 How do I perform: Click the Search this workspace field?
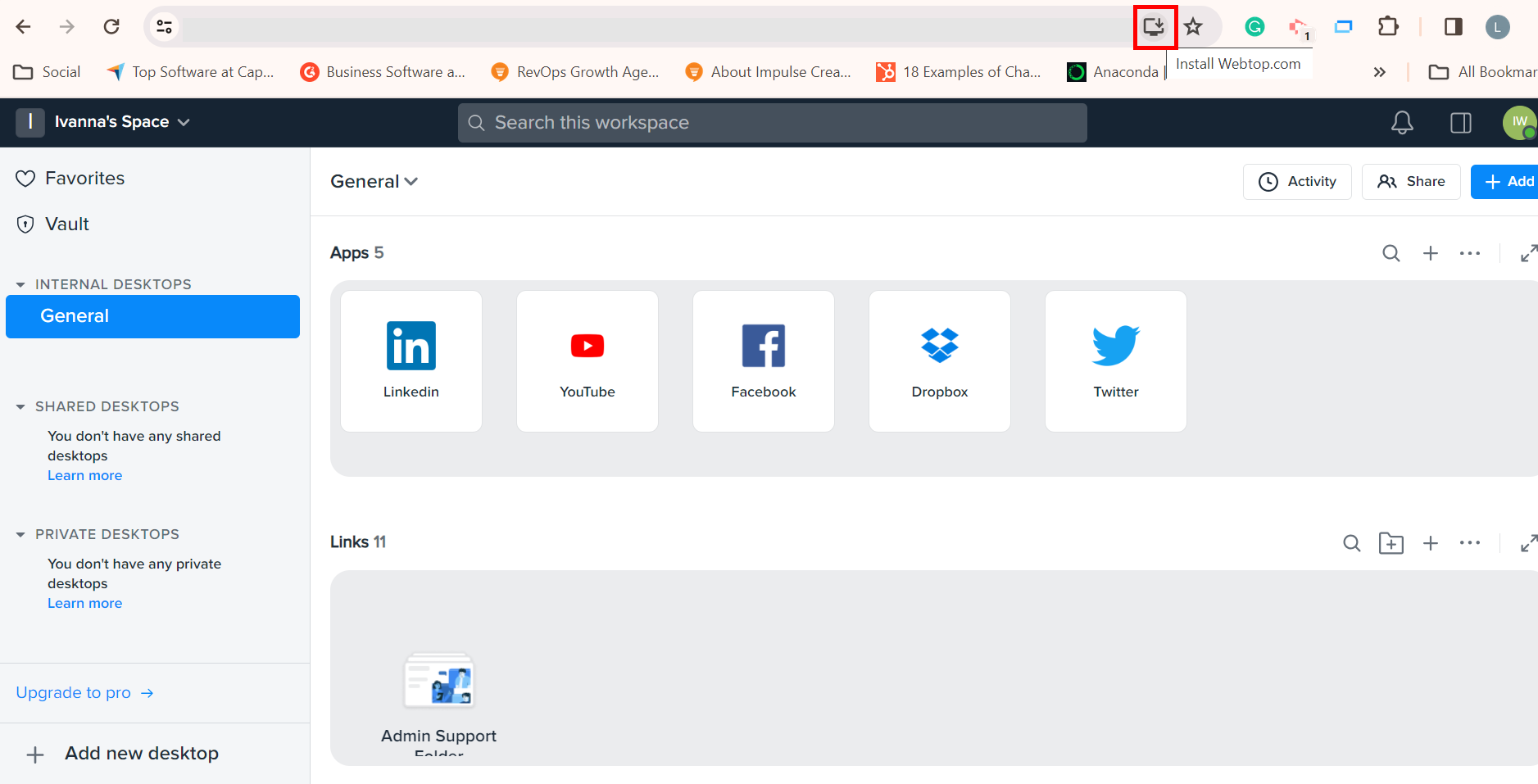click(771, 122)
